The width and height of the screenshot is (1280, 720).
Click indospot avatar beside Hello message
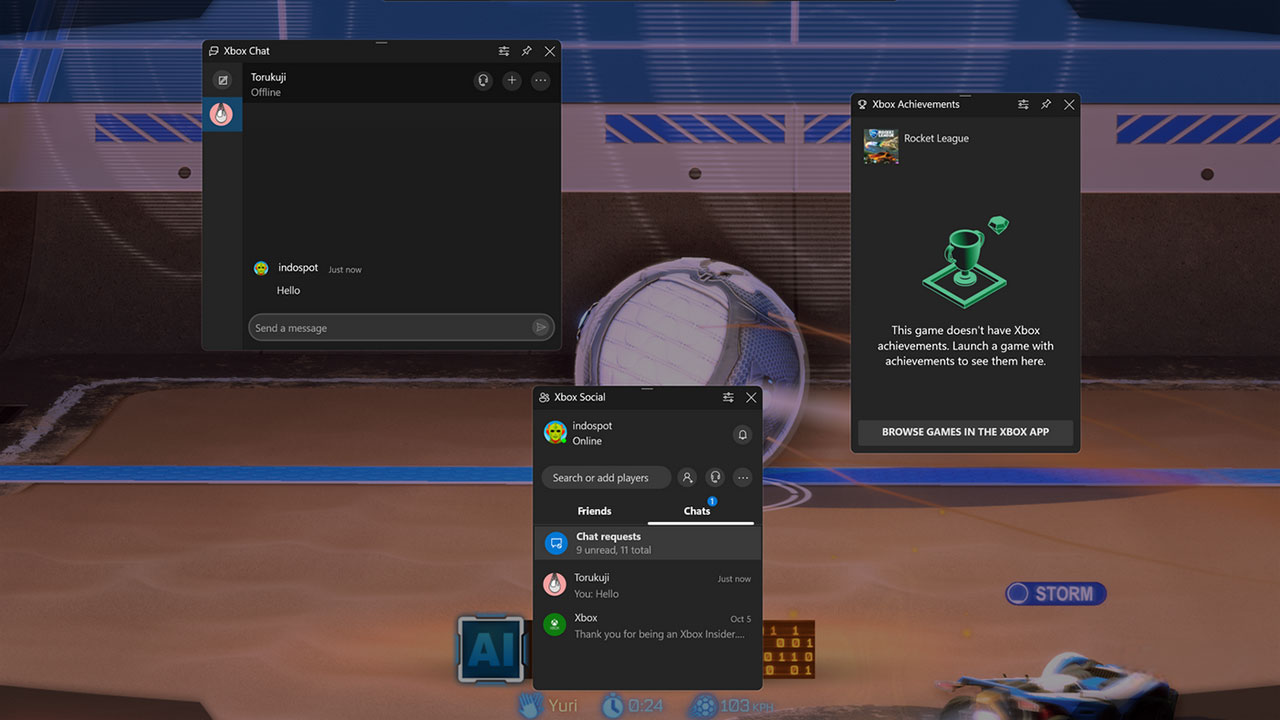(x=261, y=268)
